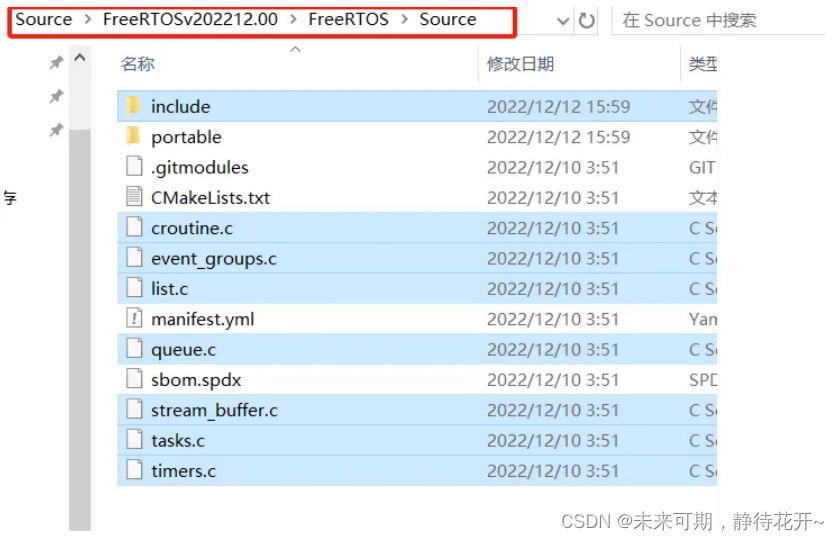This screenshot has width=839, height=540.
Task: Click the refresh button beside the address bar
Action: tap(586, 20)
